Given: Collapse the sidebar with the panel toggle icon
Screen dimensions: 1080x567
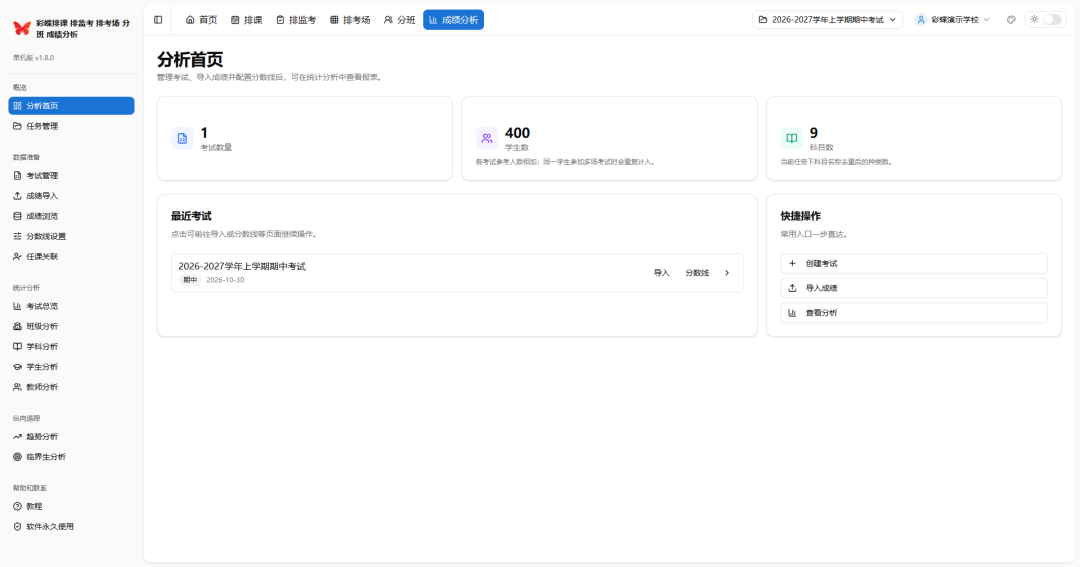Looking at the screenshot, I should coord(158,20).
